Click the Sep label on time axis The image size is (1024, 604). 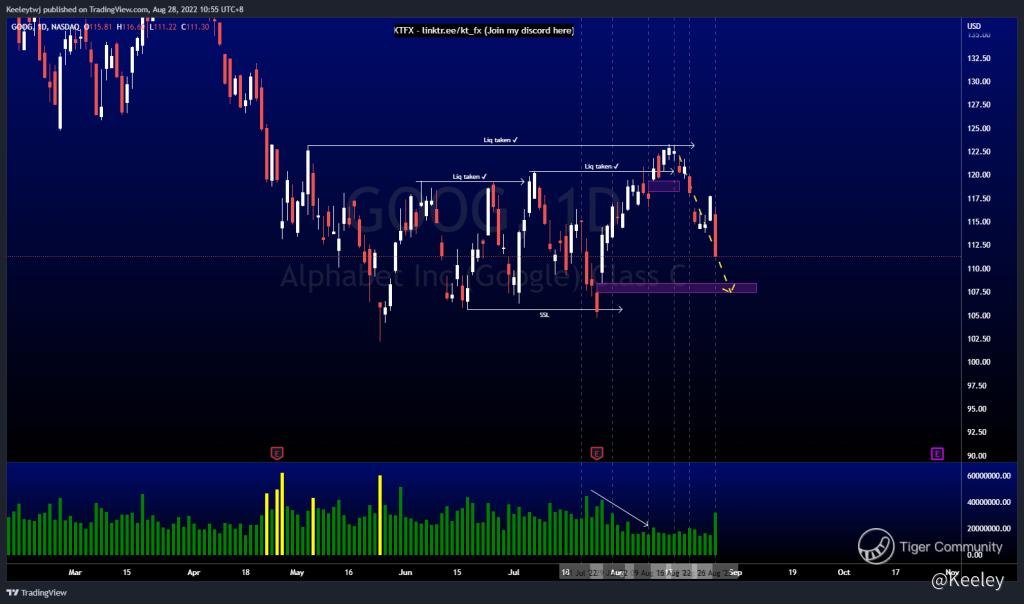[735, 572]
